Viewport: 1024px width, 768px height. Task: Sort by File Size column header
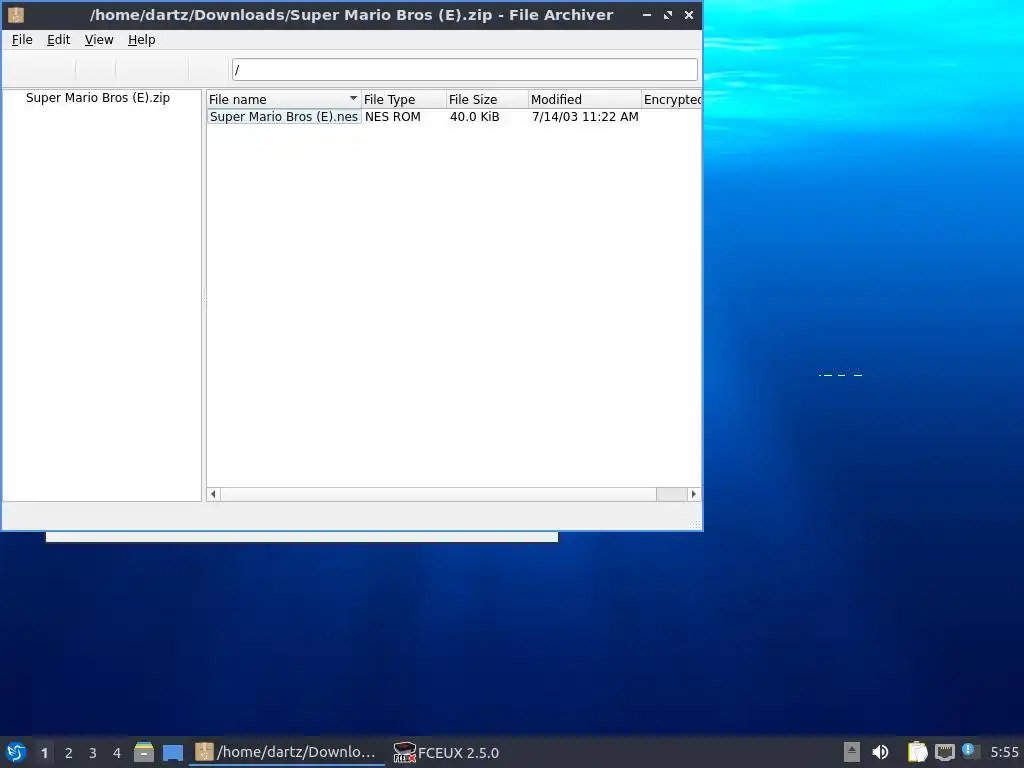click(487, 99)
